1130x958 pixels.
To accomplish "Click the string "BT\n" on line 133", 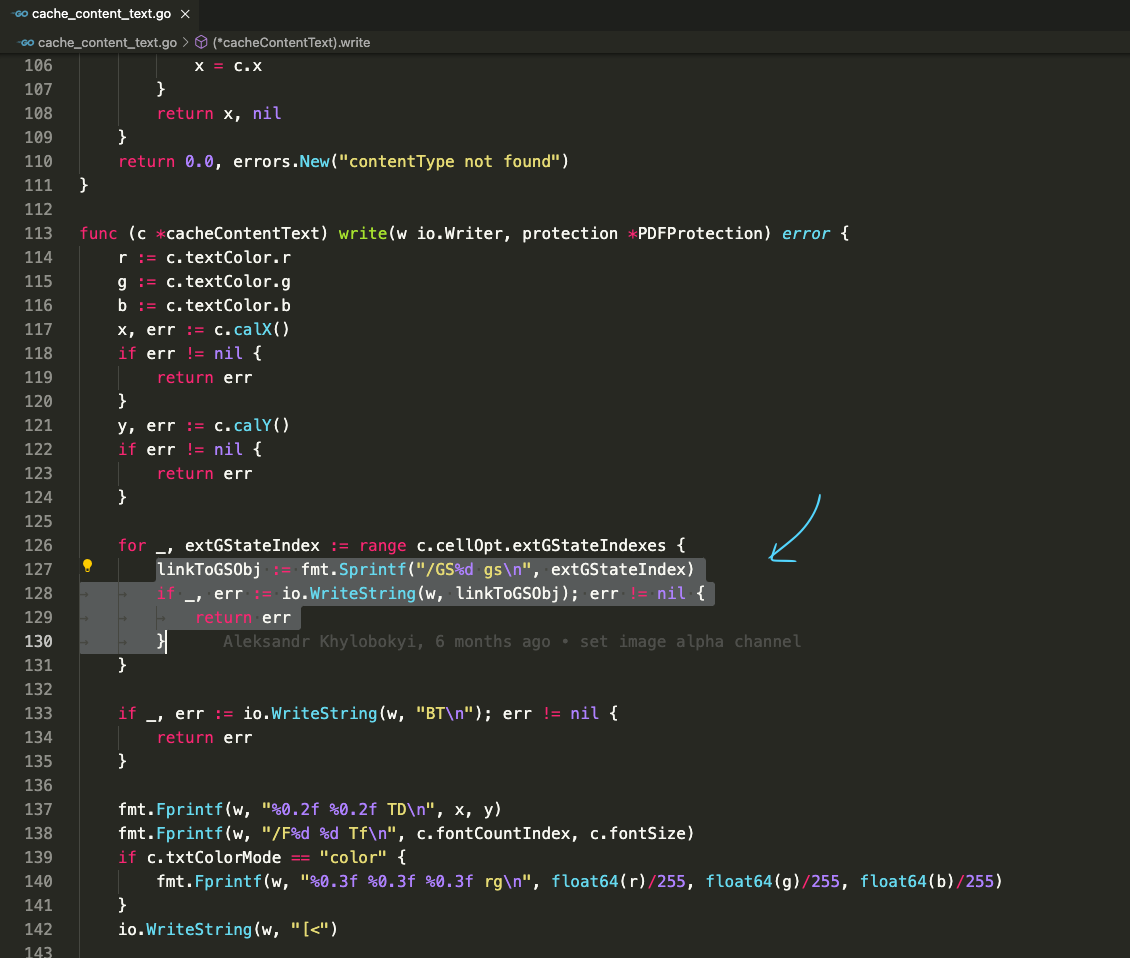I will coord(444,714).
